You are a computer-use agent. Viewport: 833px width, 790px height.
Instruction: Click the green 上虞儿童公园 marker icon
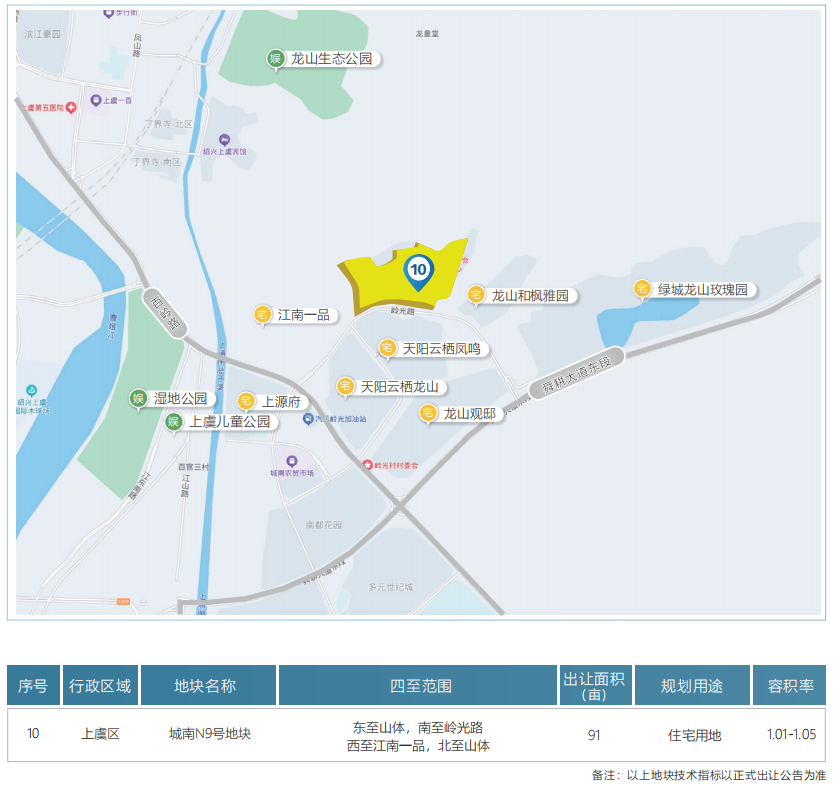(x=173, y=422)
